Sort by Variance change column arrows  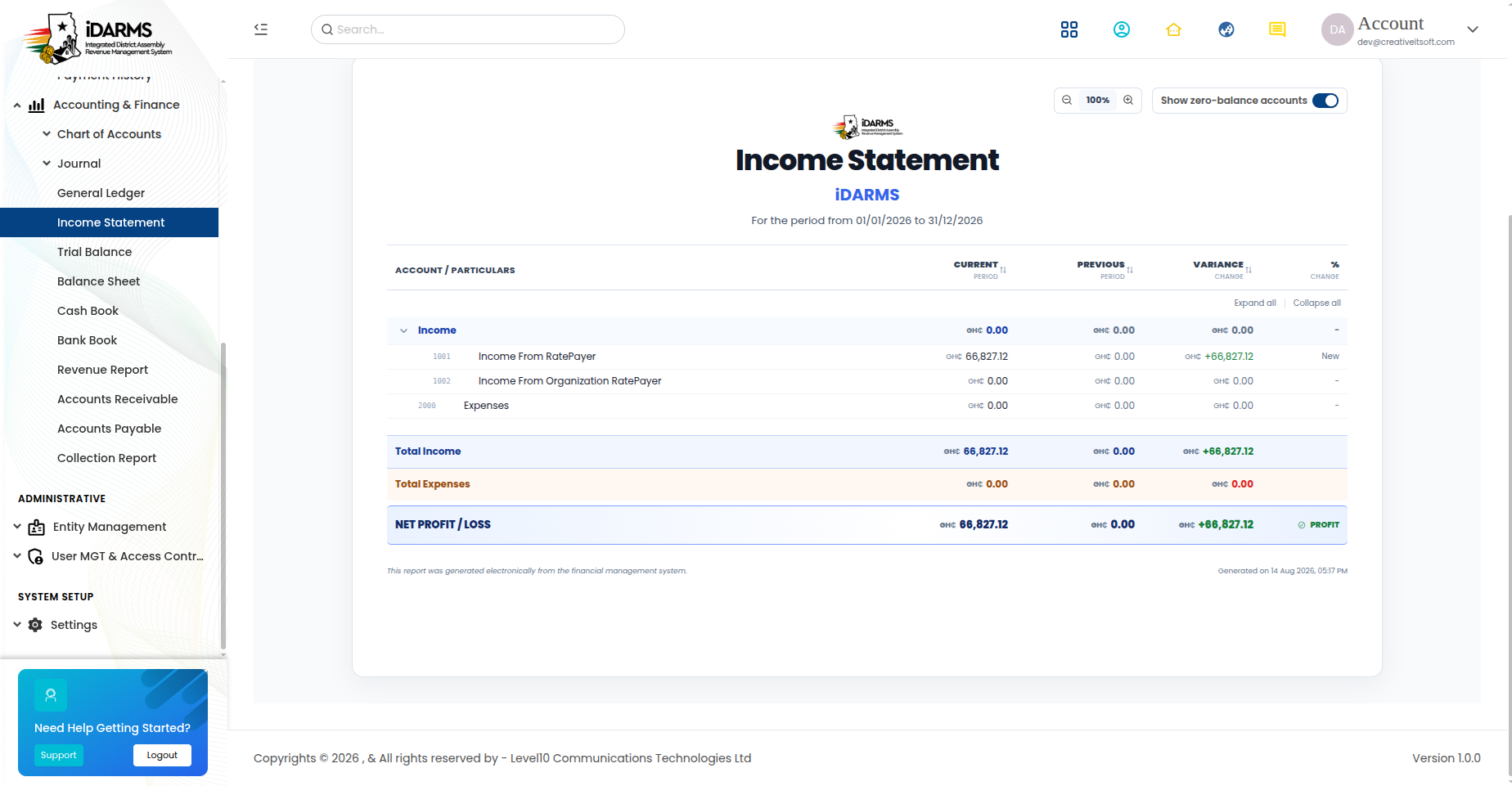(1249, 270)
